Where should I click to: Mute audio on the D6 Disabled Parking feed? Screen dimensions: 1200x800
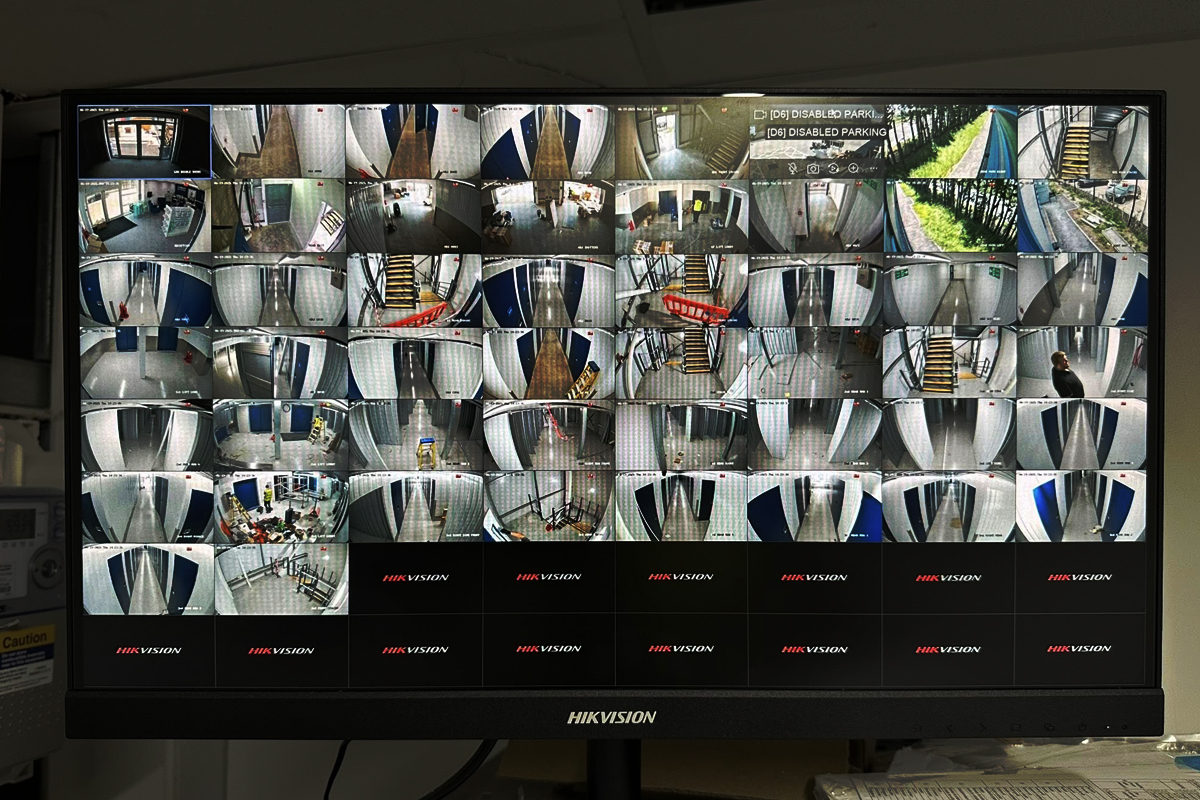click(x=792, y=168)
